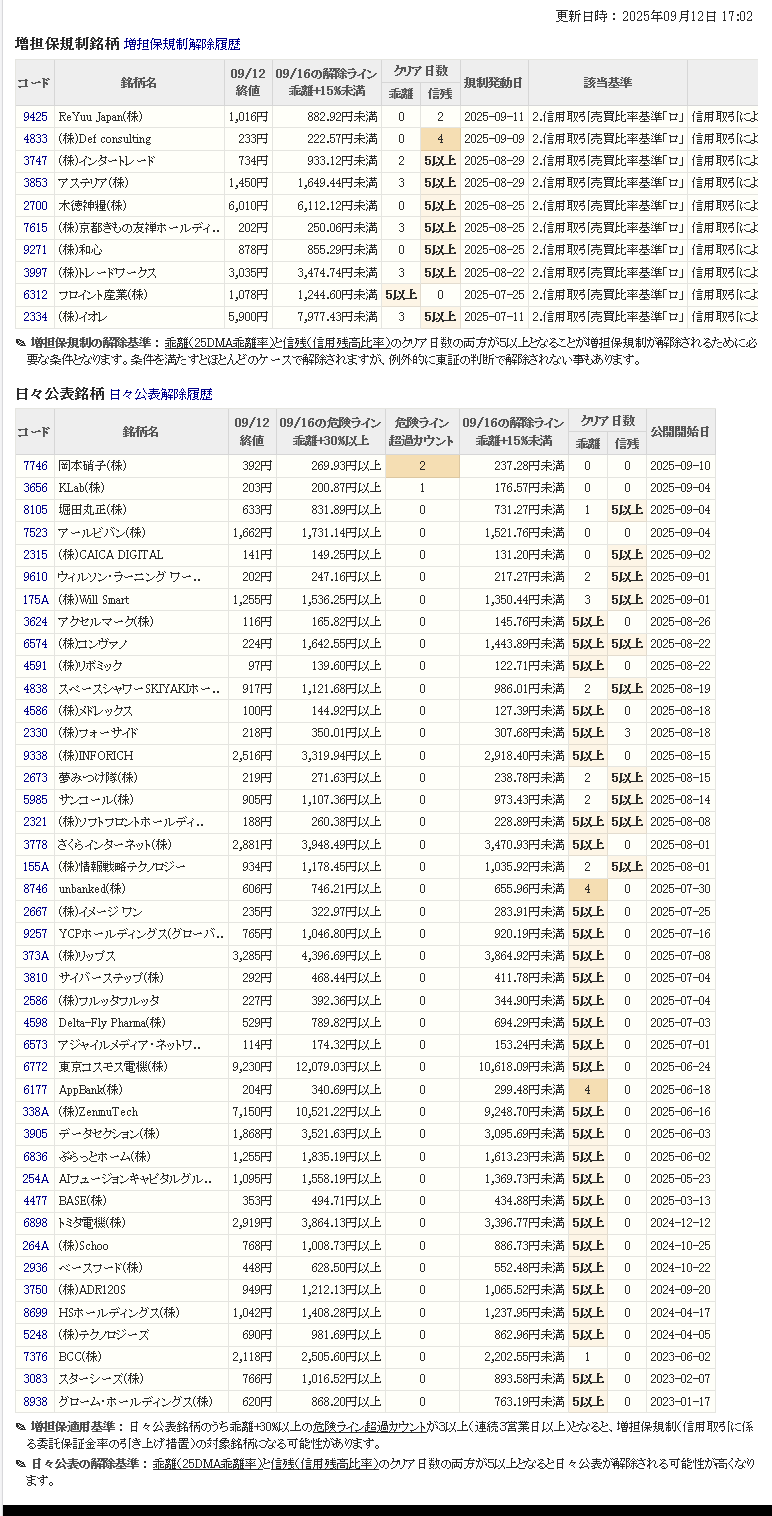Open stock code 2334 link
Viewport: 772px width, 1516px height.
[35, 317]
